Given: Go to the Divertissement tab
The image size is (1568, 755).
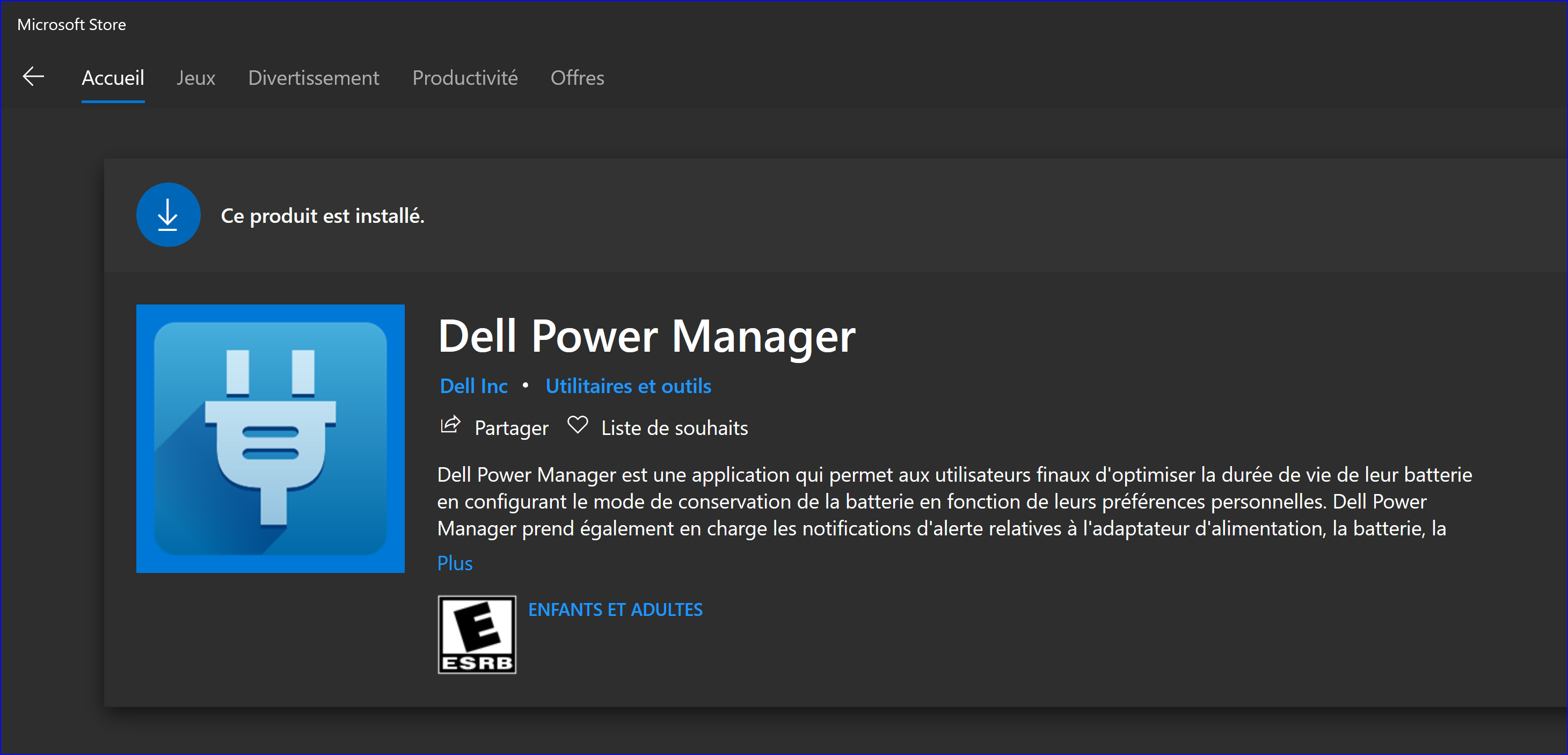Looking at the screenshot, I should click(313, 78).
